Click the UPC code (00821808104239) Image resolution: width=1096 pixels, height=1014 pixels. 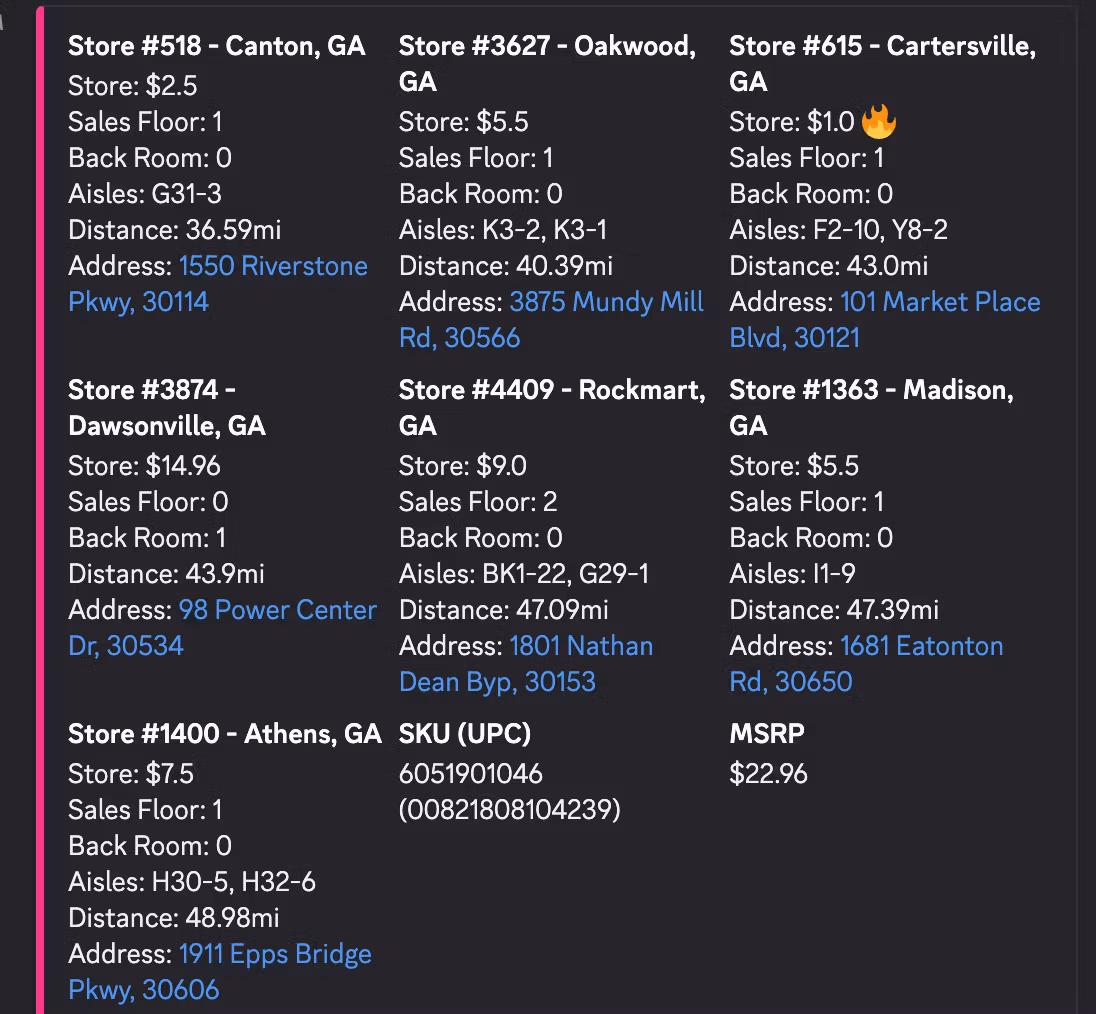[x=510, y=810]
